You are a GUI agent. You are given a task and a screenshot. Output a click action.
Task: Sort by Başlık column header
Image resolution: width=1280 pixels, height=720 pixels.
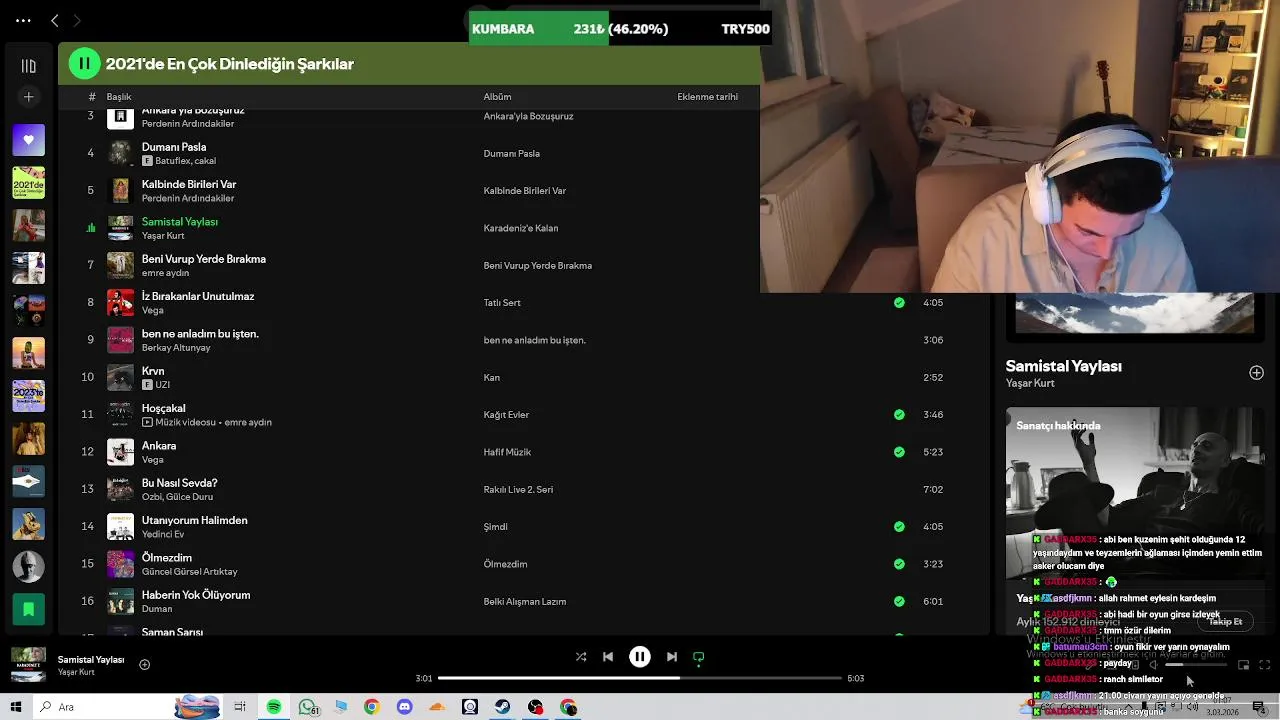[x=119, y=97]
